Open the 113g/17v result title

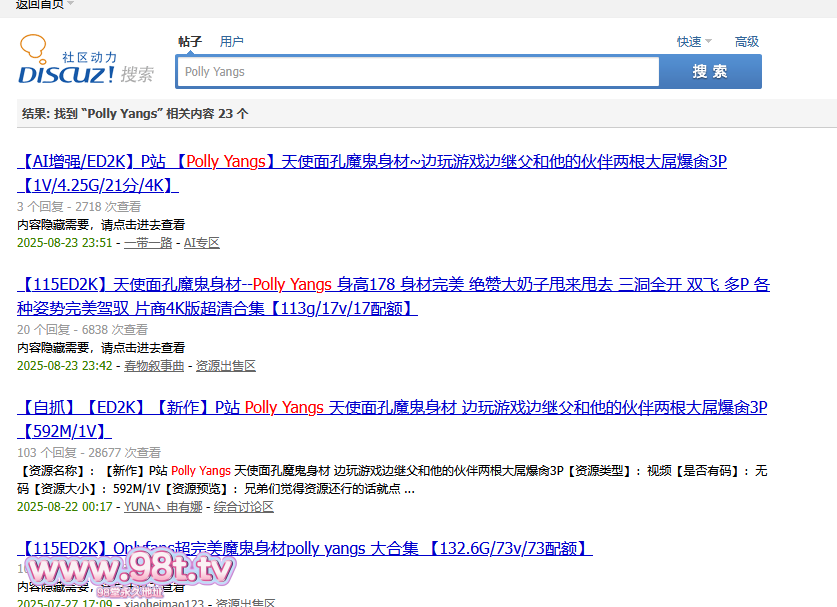pyautogui.click(x=393, y=296)
